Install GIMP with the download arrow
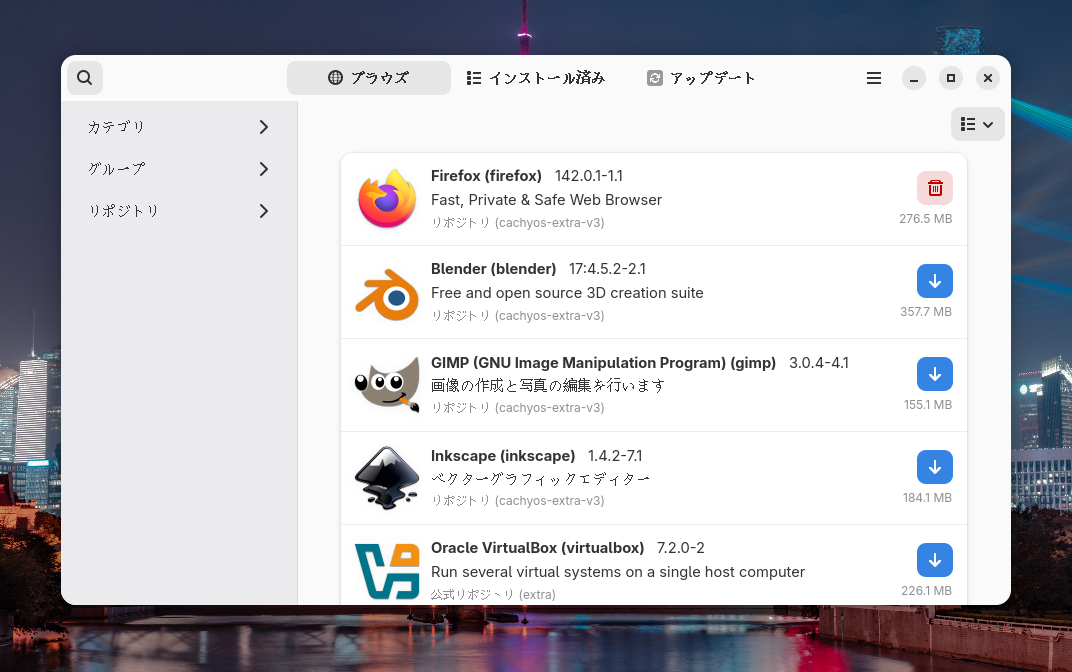 pos(935,374)
